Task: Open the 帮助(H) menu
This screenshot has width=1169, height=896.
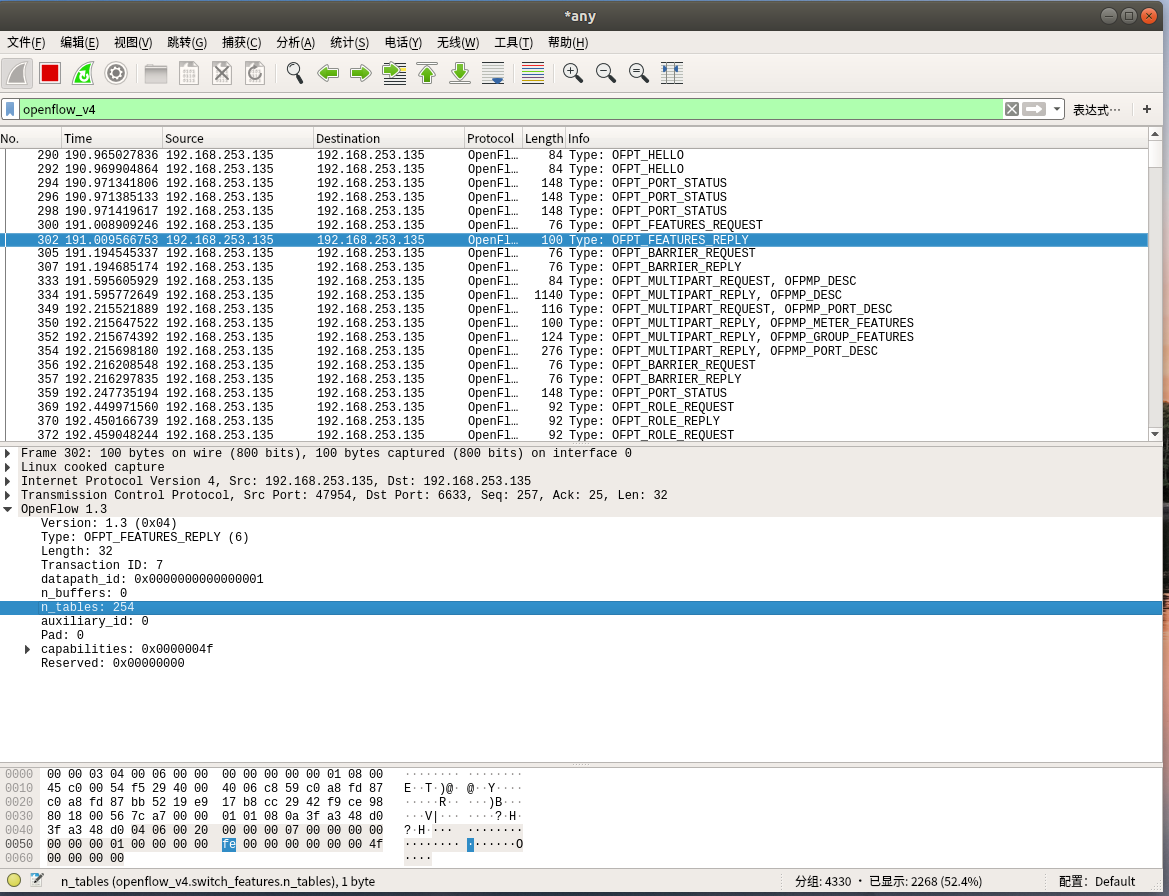Action: coord(567,42)
